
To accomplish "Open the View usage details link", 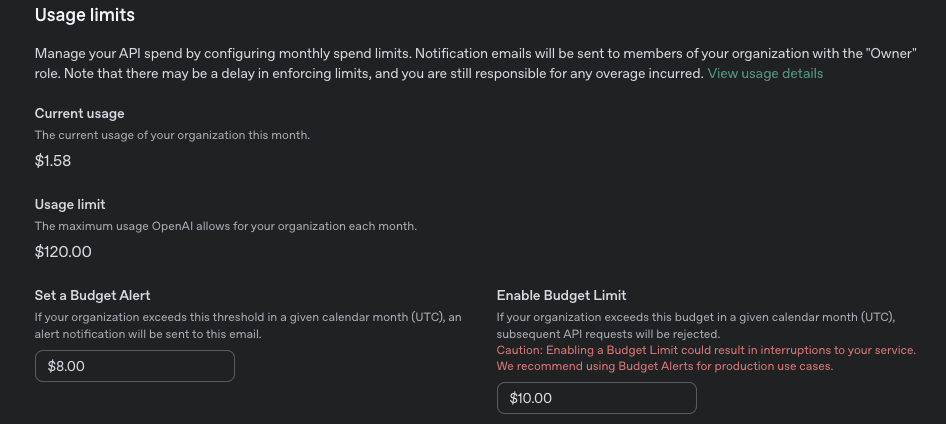I will [x=765, y=73].
